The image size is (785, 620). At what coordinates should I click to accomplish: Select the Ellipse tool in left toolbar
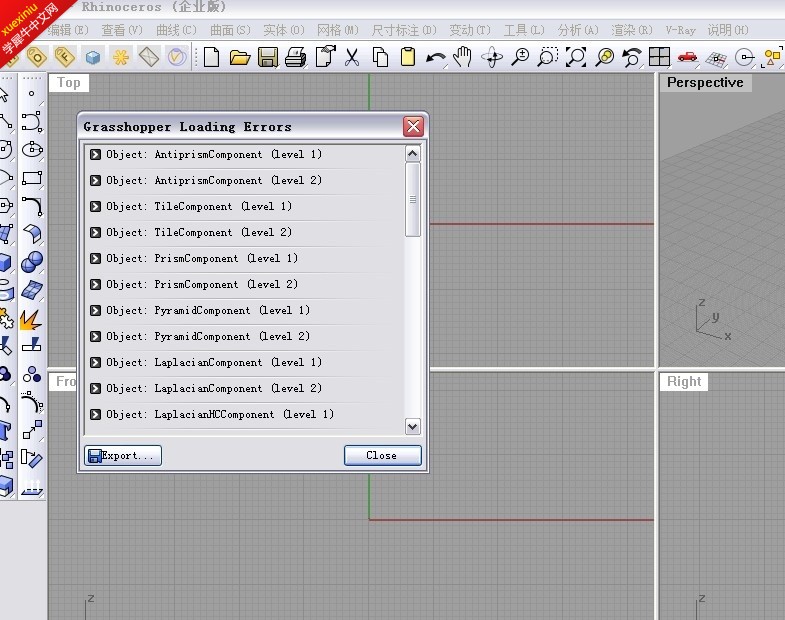(x=32, y=149)
